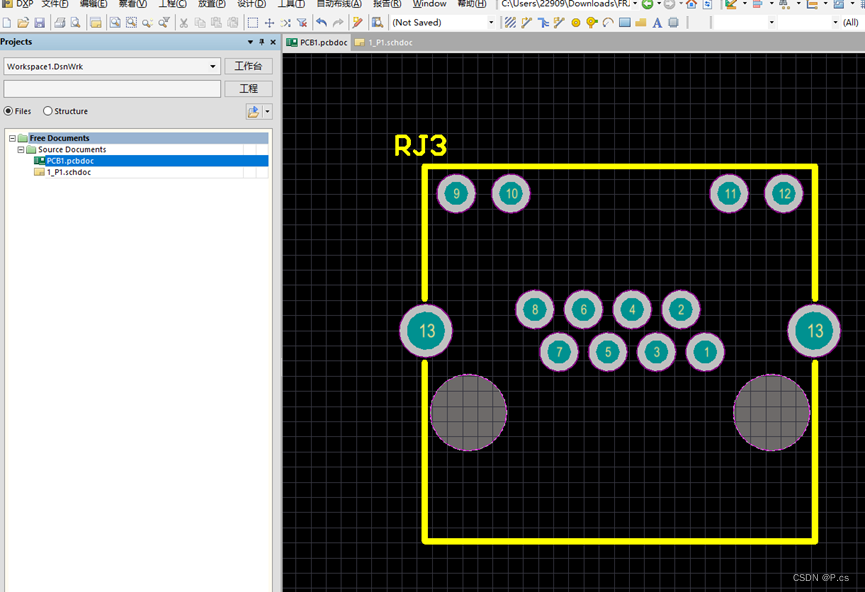Click the project name input field
Viewport: 865px width, 592px height.
(x=112, y=89)
